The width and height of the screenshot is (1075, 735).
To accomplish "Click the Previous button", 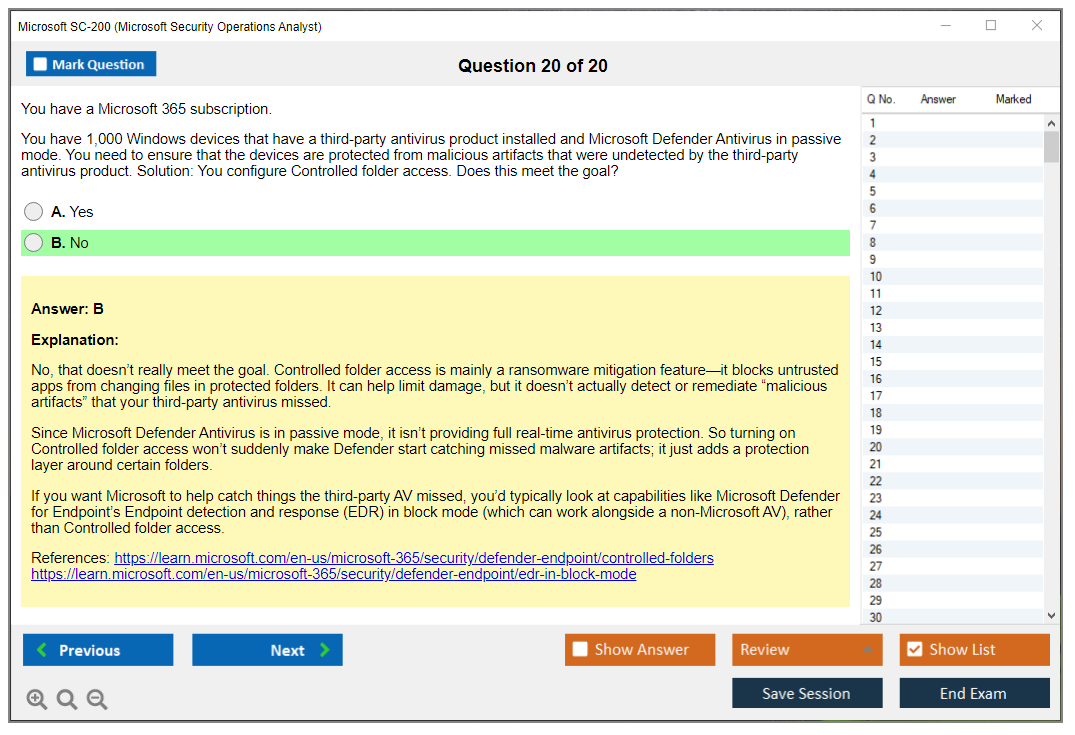I will tap(97, 650).
